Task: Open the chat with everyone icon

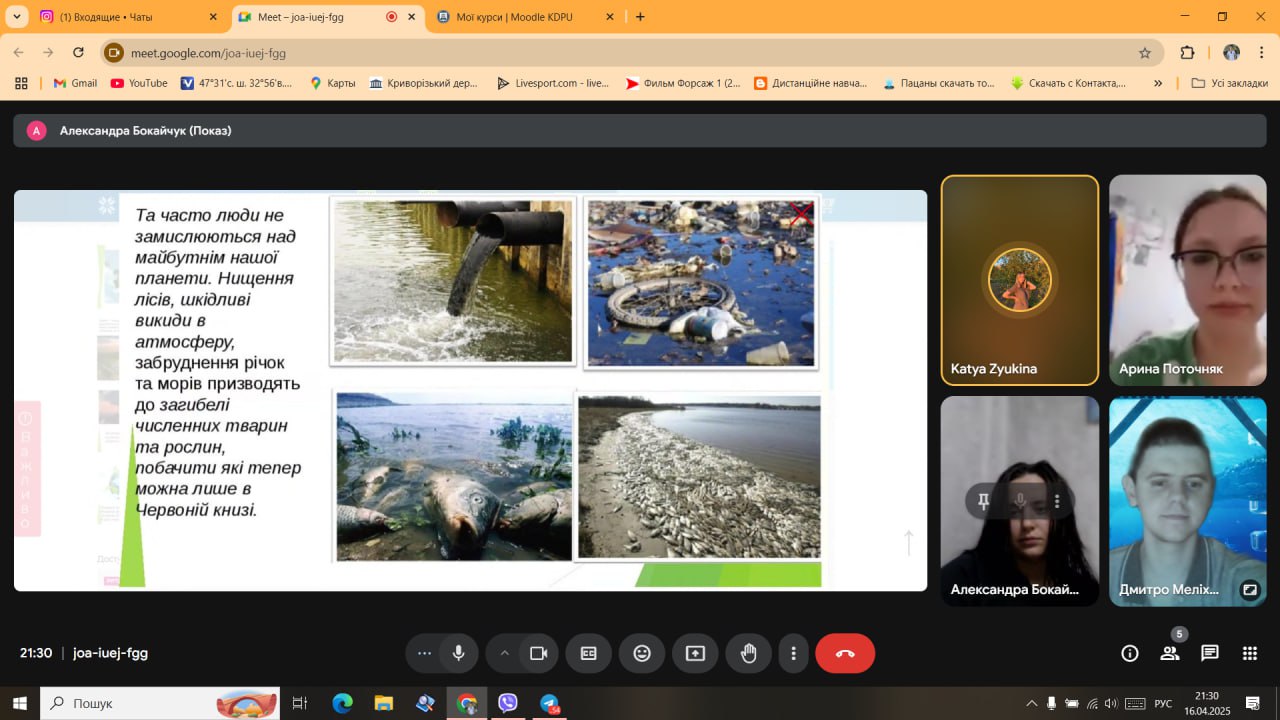Action: pyautogui.click(x=1210, y=653)
